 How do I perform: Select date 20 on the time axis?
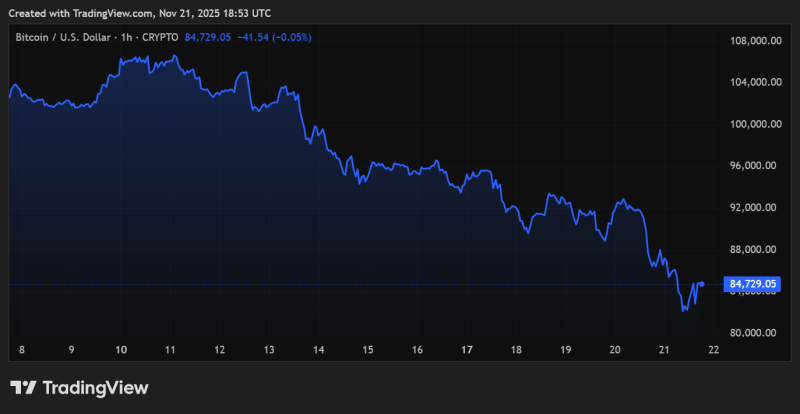(614, 350)
